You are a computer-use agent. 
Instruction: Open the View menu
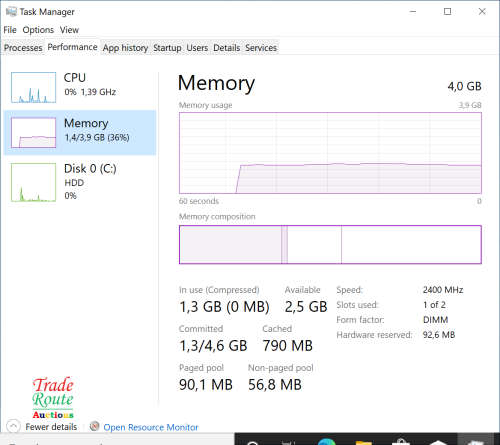click(69, 30)
